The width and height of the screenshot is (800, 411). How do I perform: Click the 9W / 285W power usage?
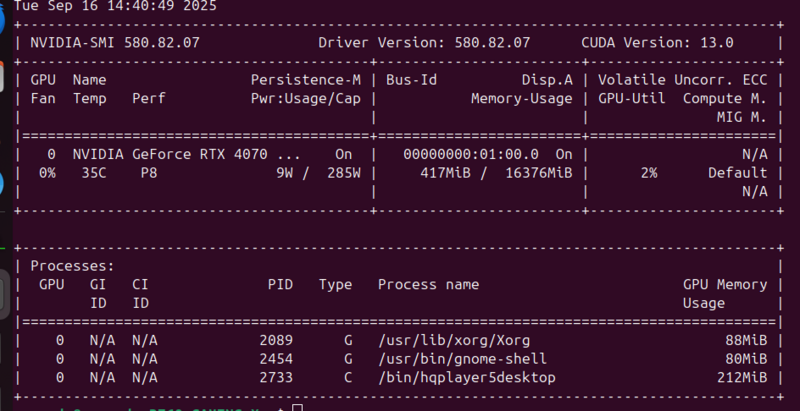[x=318, y=173]
